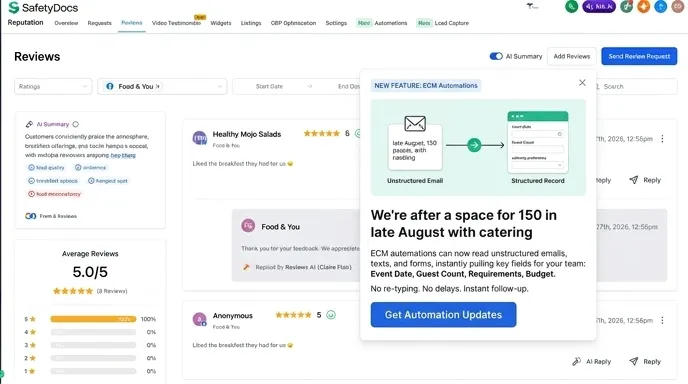
Task: Click AI Reply on the Anonymous review
Action: [591, 362]
